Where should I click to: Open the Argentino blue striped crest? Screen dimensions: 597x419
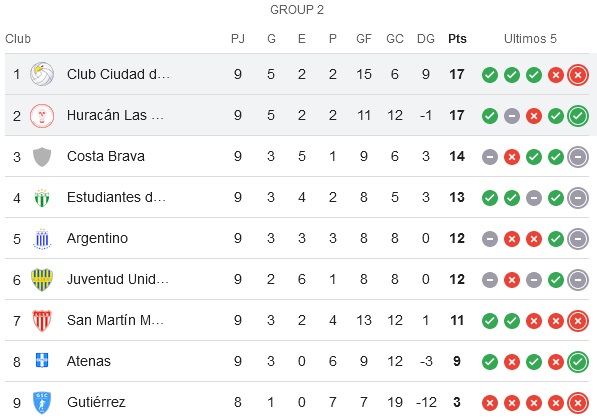[x=42, y=239]
